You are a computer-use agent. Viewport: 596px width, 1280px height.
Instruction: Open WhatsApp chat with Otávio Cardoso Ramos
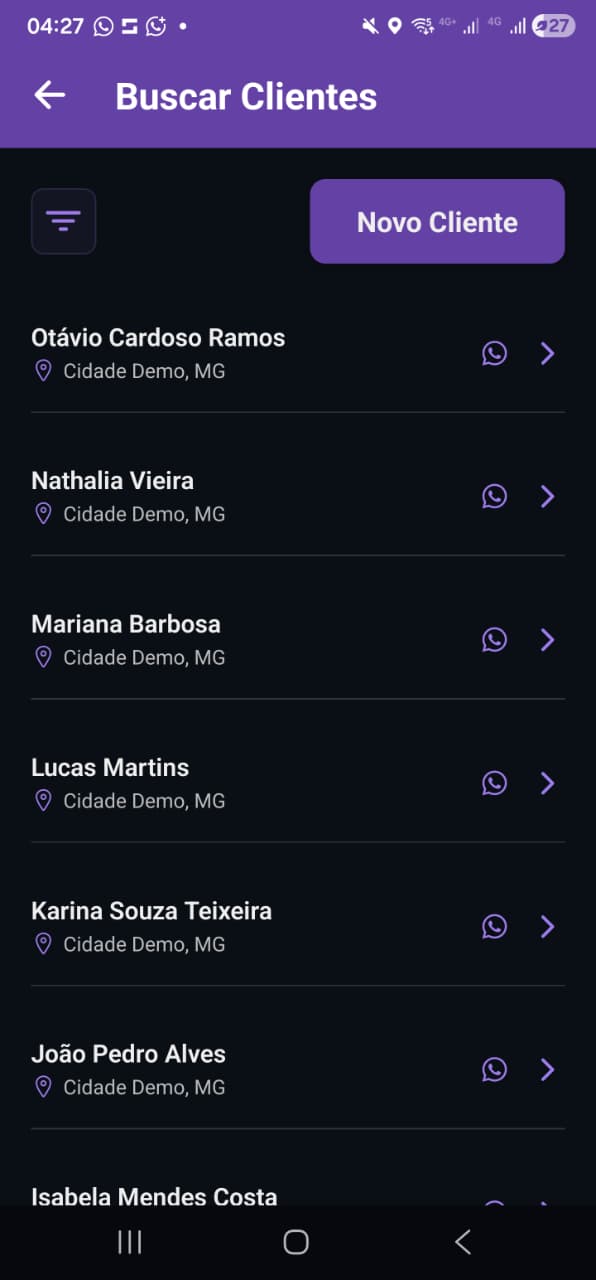point(494,353)
